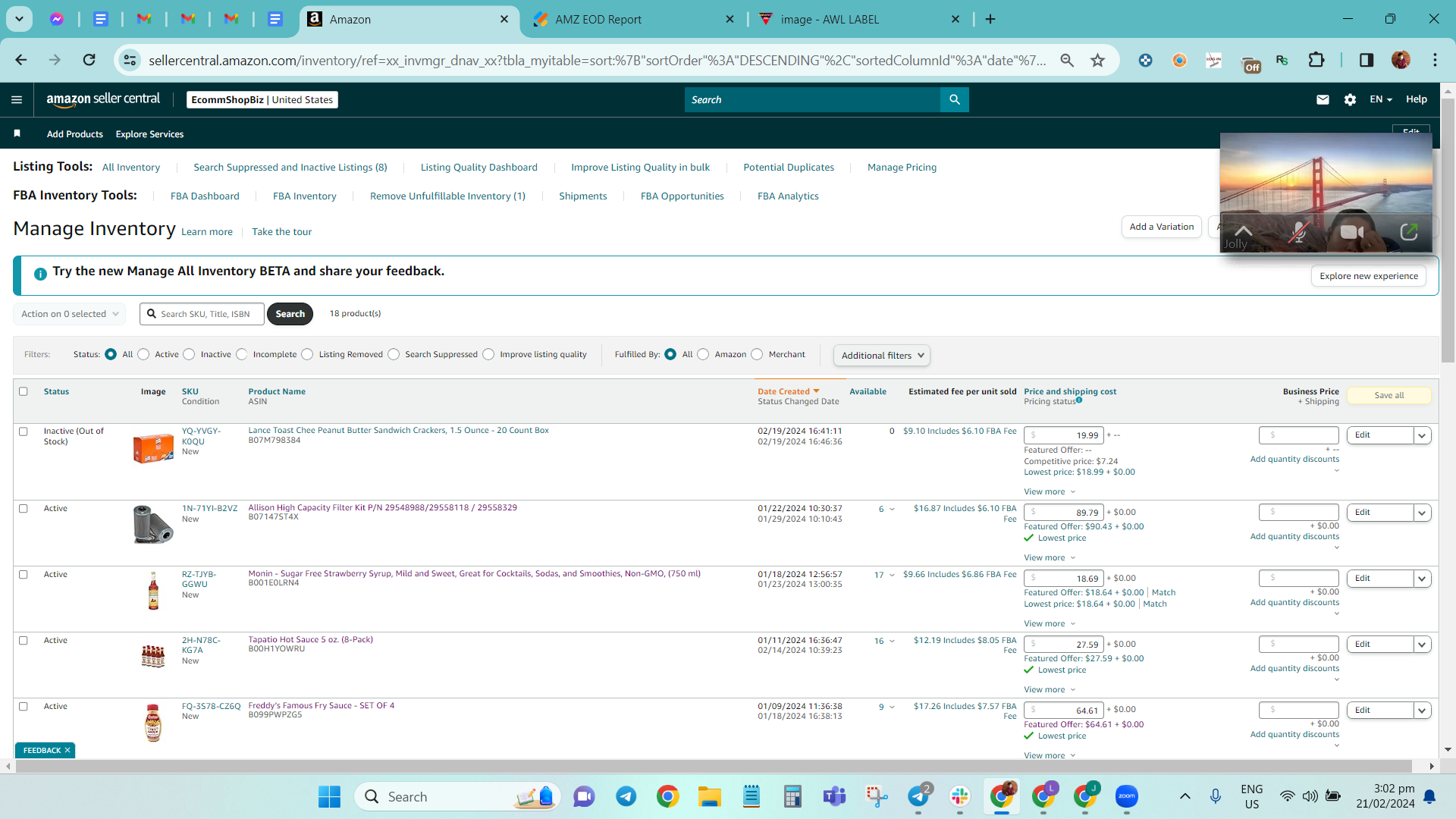Screen dimensions: 1456x819
Task: Open Telegram from the taskbar
Action: [x=626, y=796]
